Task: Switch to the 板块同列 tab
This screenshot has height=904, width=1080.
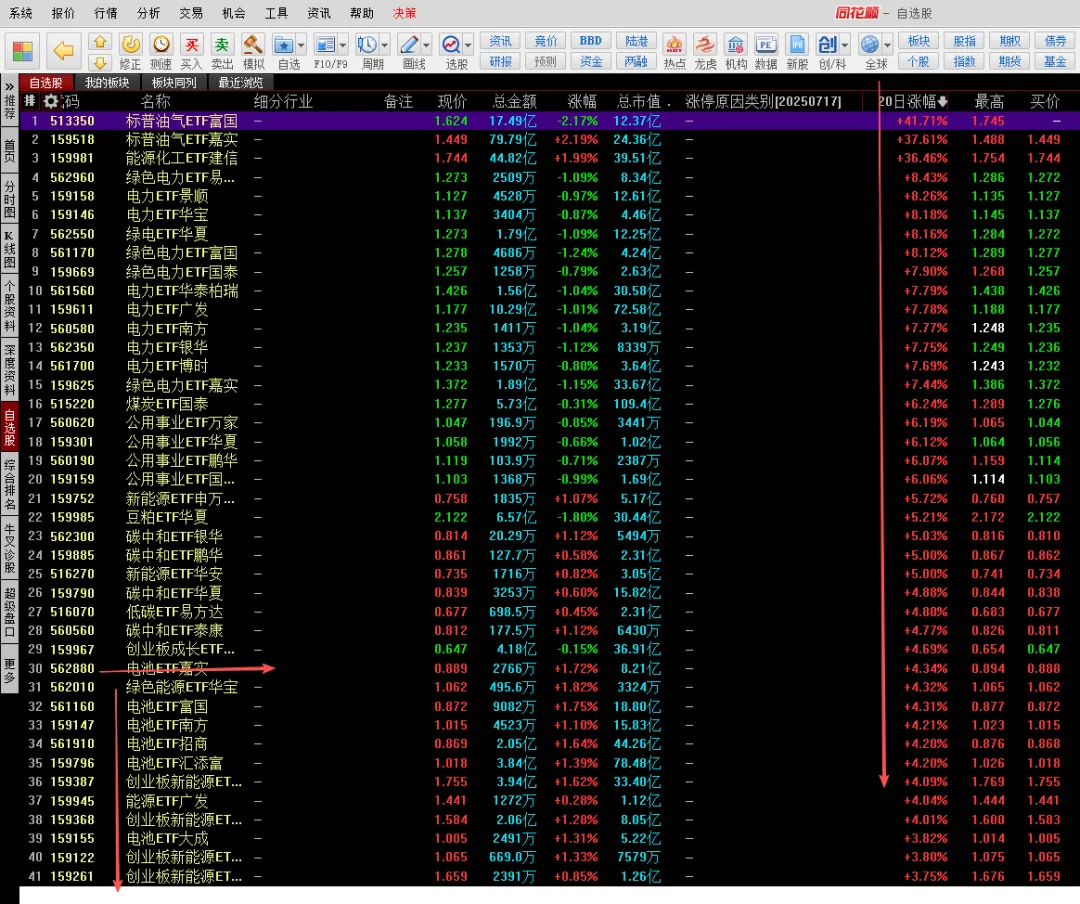Action: 174,83
